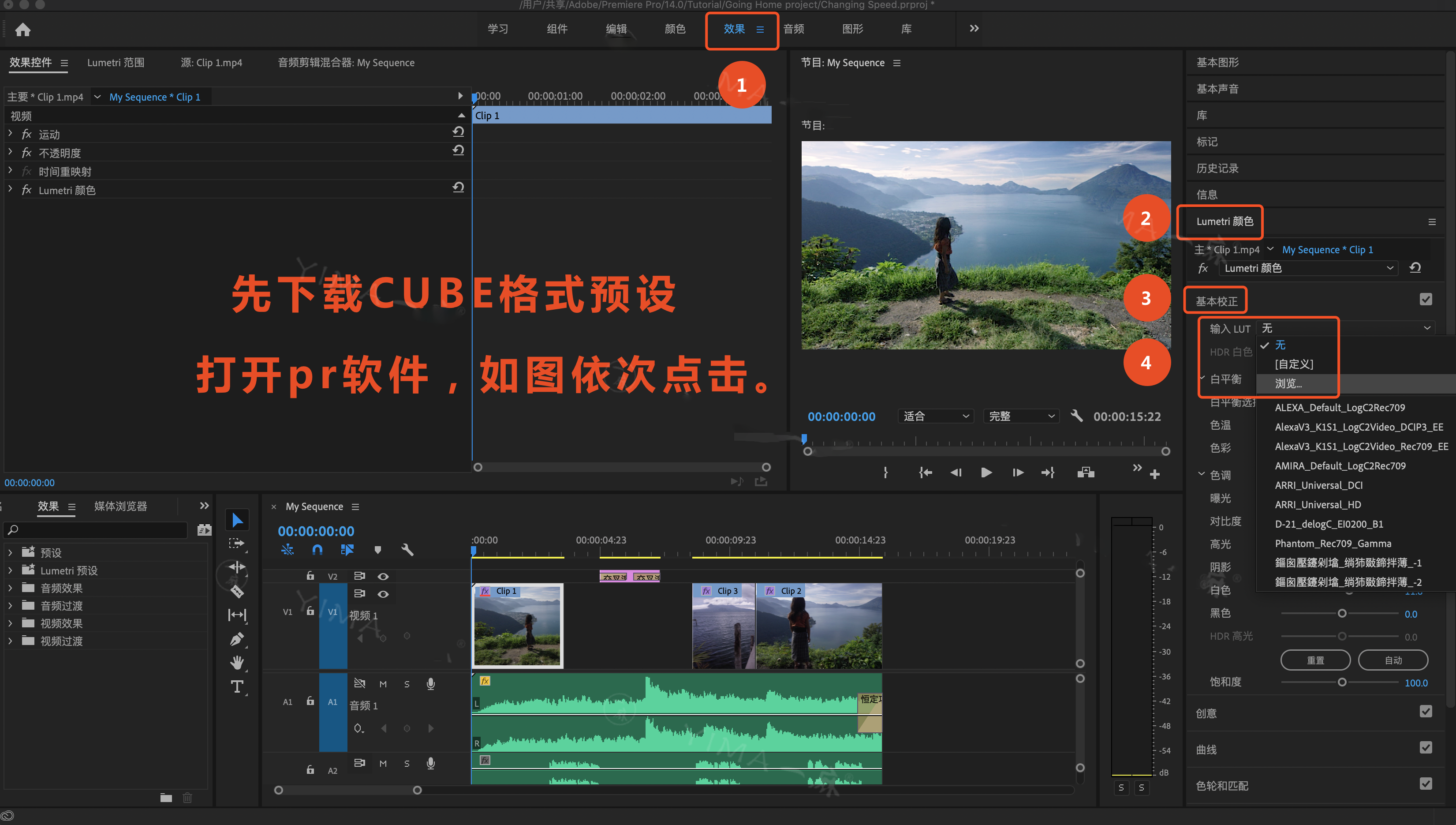Toggle insert and overwrite as nests icon

click(287, 549)
